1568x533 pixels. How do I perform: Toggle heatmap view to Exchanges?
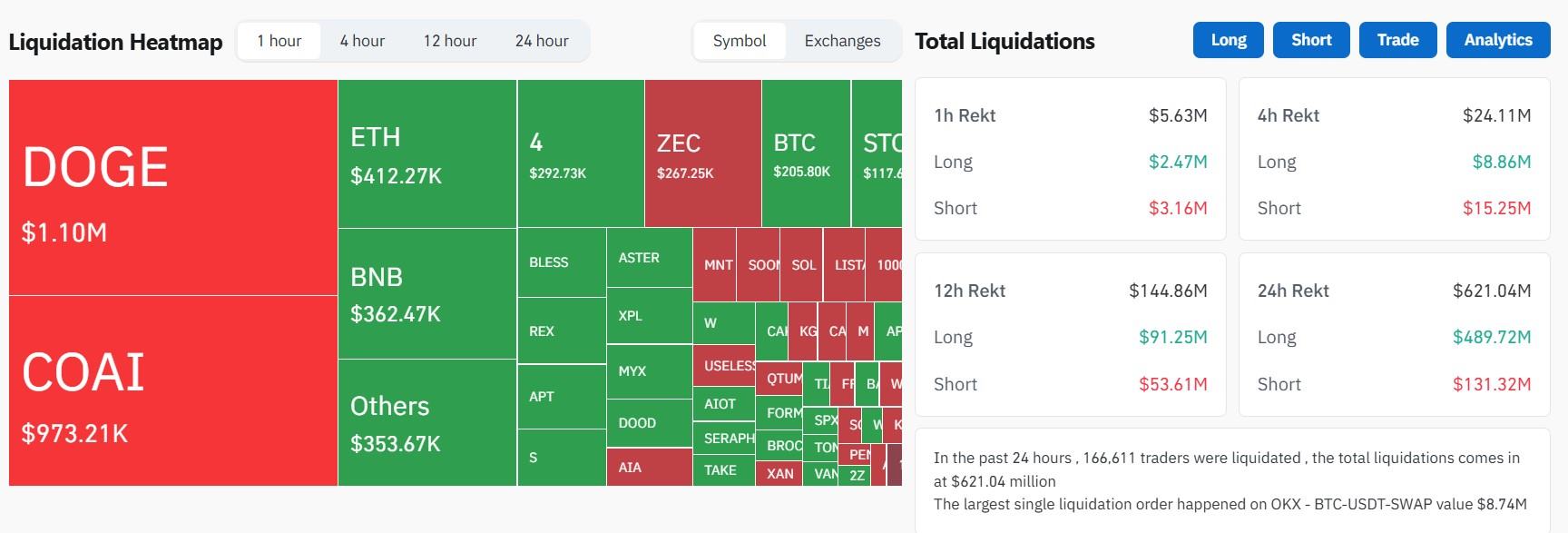pos(842,41)
